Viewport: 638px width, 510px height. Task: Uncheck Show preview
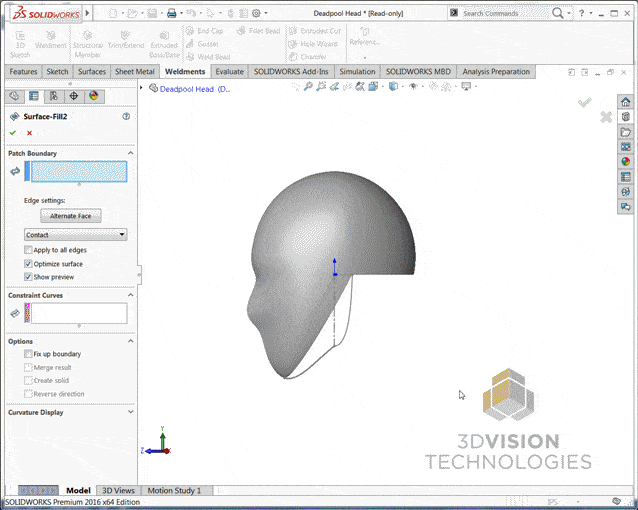click(28, 277)
